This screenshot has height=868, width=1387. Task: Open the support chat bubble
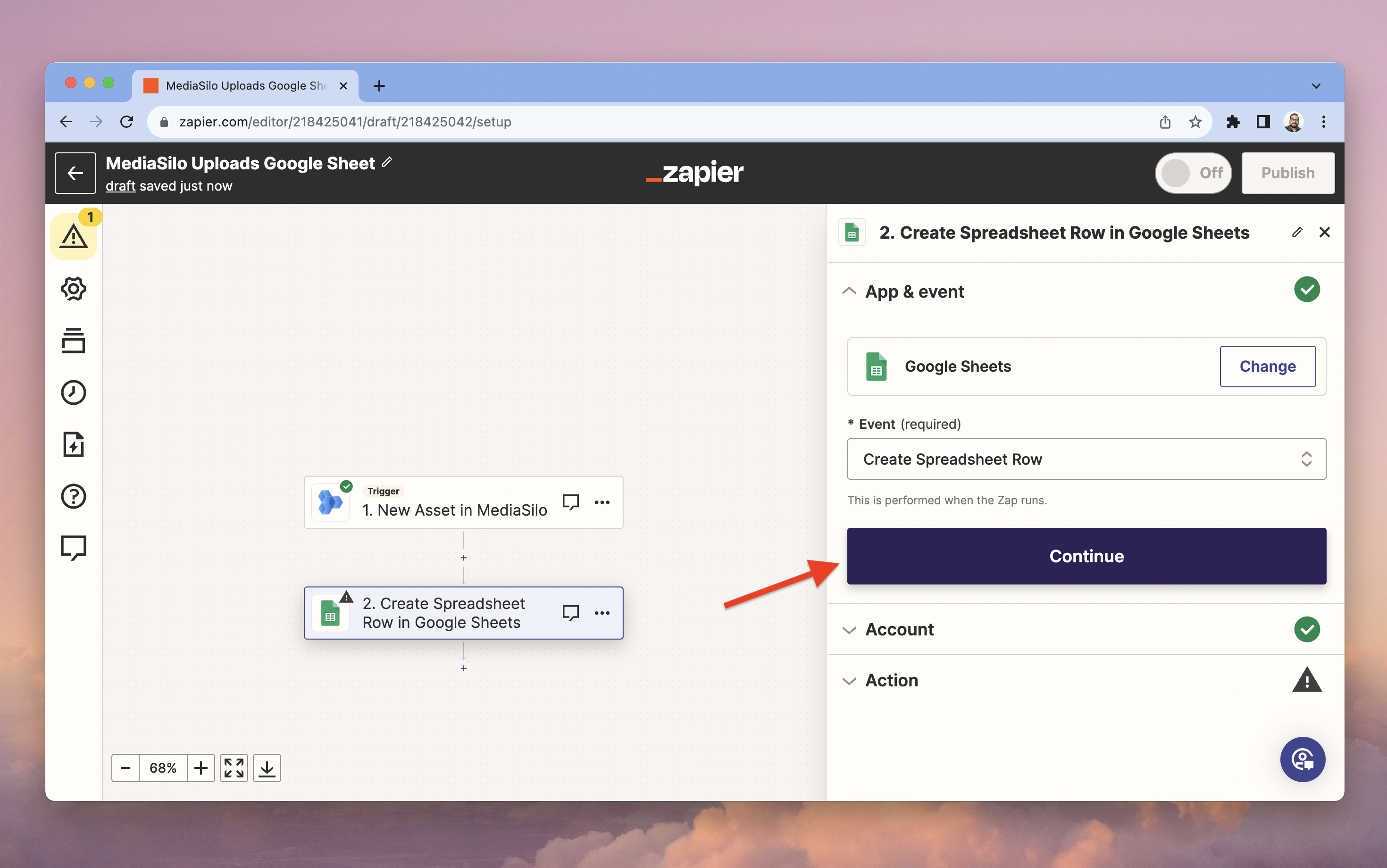pyautogui.click(x=1303, y=759)
